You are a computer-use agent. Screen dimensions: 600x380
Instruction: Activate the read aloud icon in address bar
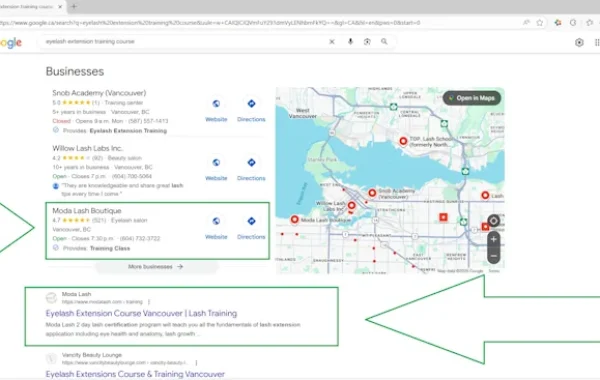pyautogui.click(x=527, y=23)
